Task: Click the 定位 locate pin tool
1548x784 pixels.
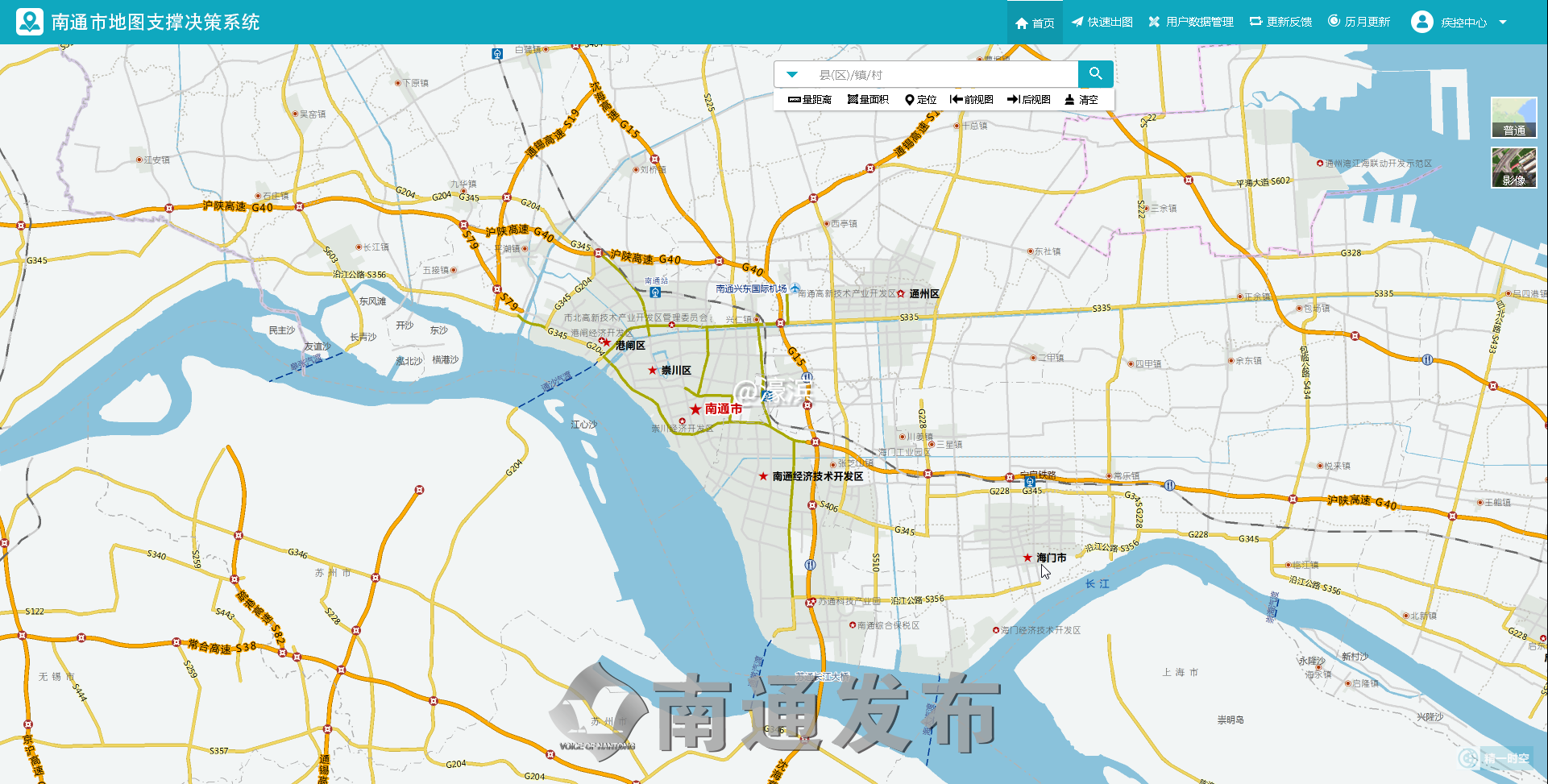Action: click(920, 100)
